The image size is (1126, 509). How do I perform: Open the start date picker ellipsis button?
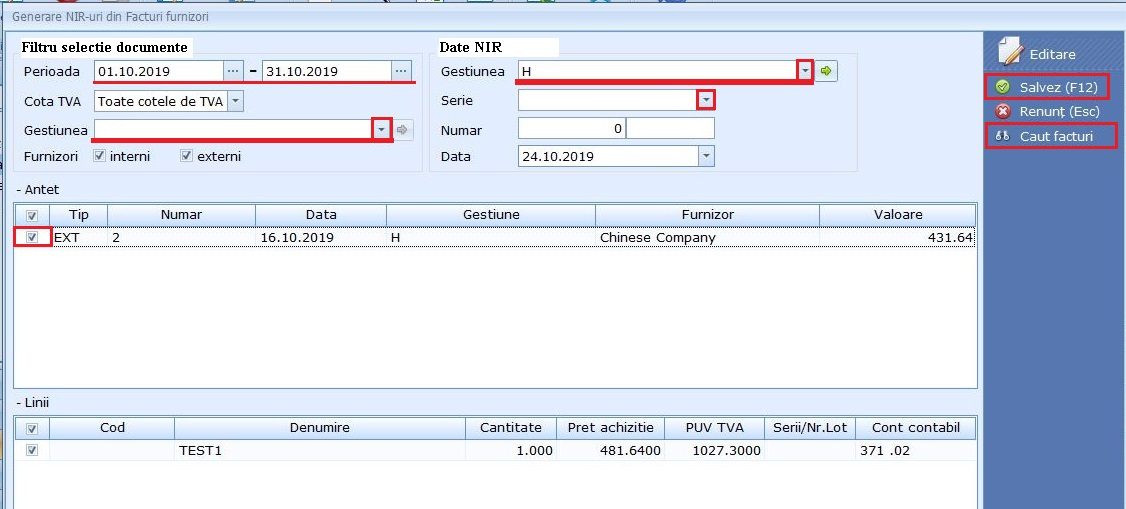point(234,71)
